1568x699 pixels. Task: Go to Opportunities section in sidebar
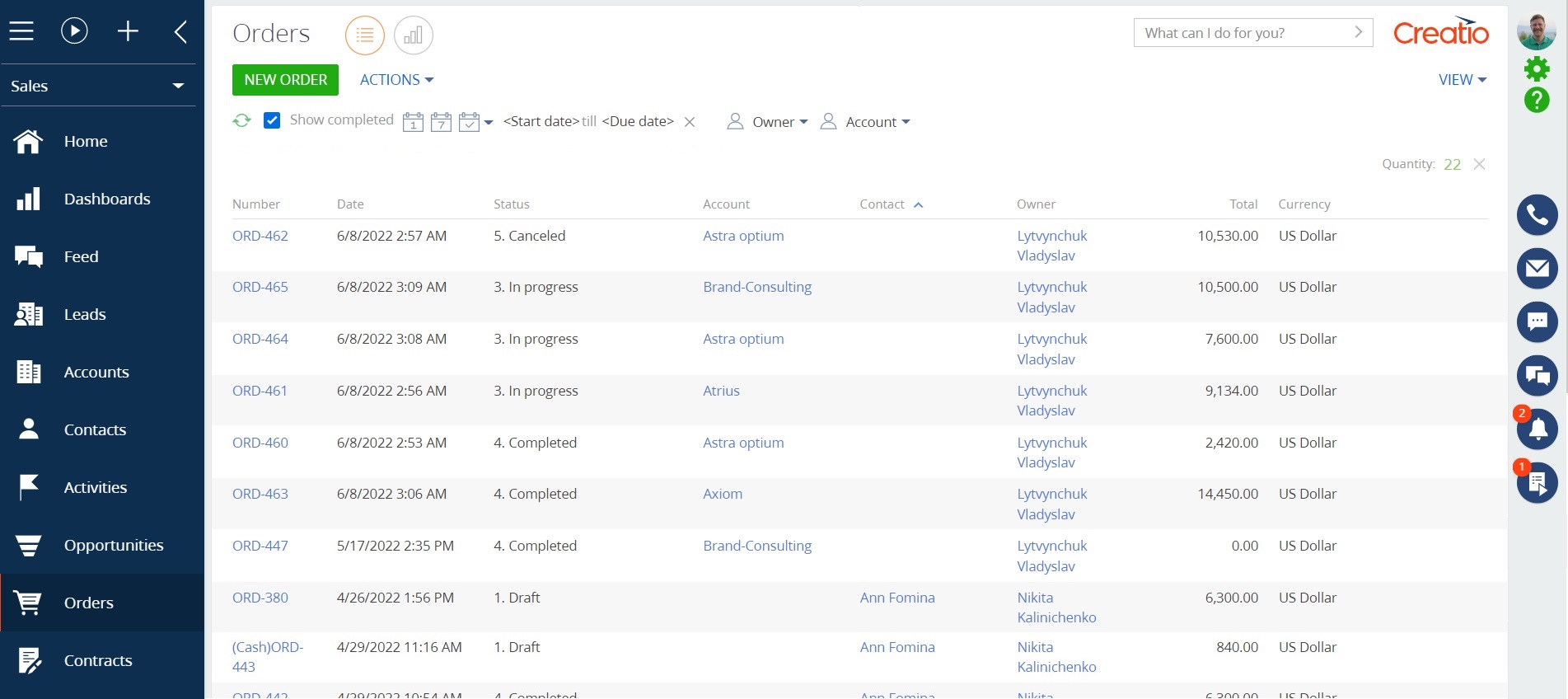113,545
